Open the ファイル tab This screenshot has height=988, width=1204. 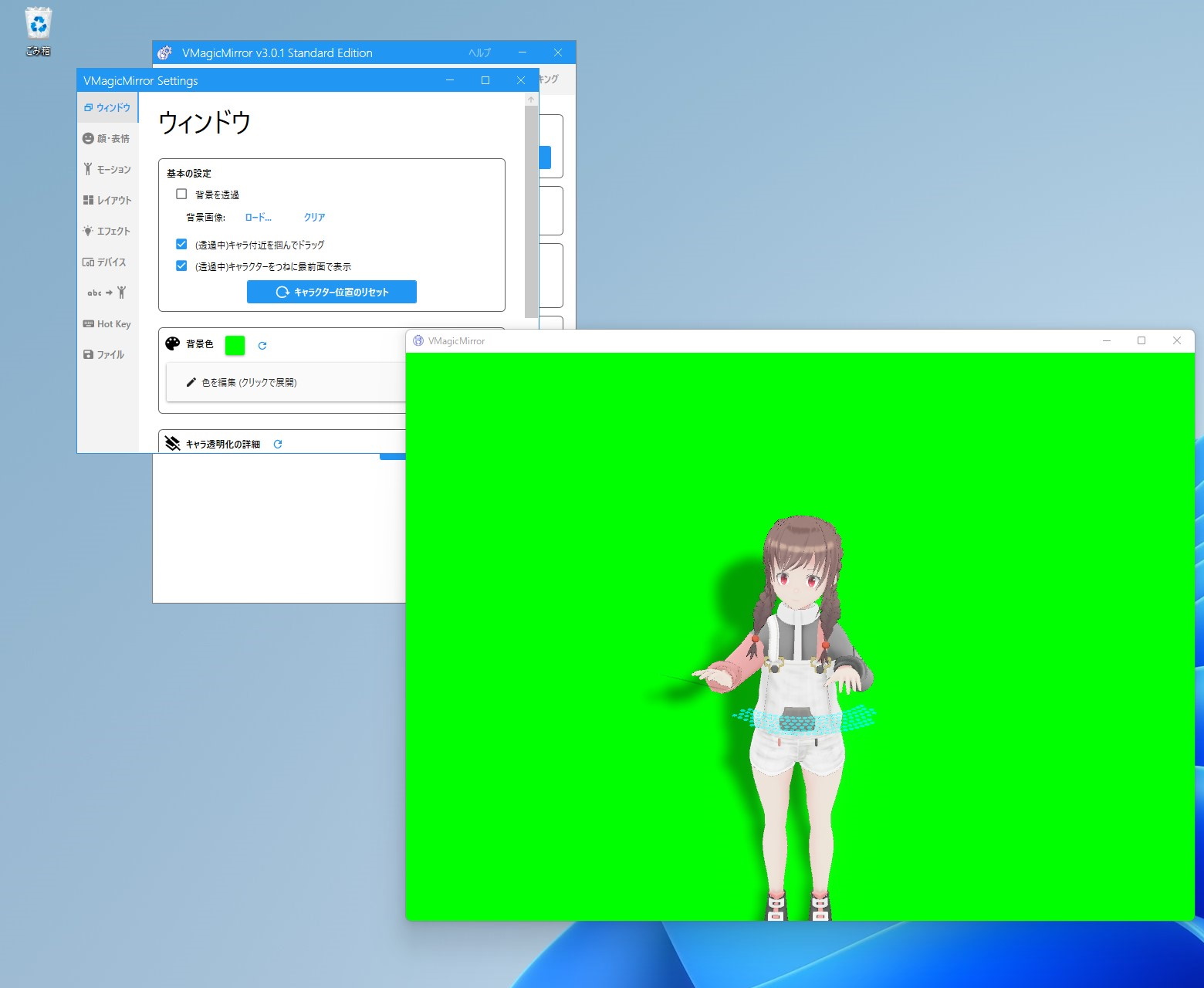point(107,354)
